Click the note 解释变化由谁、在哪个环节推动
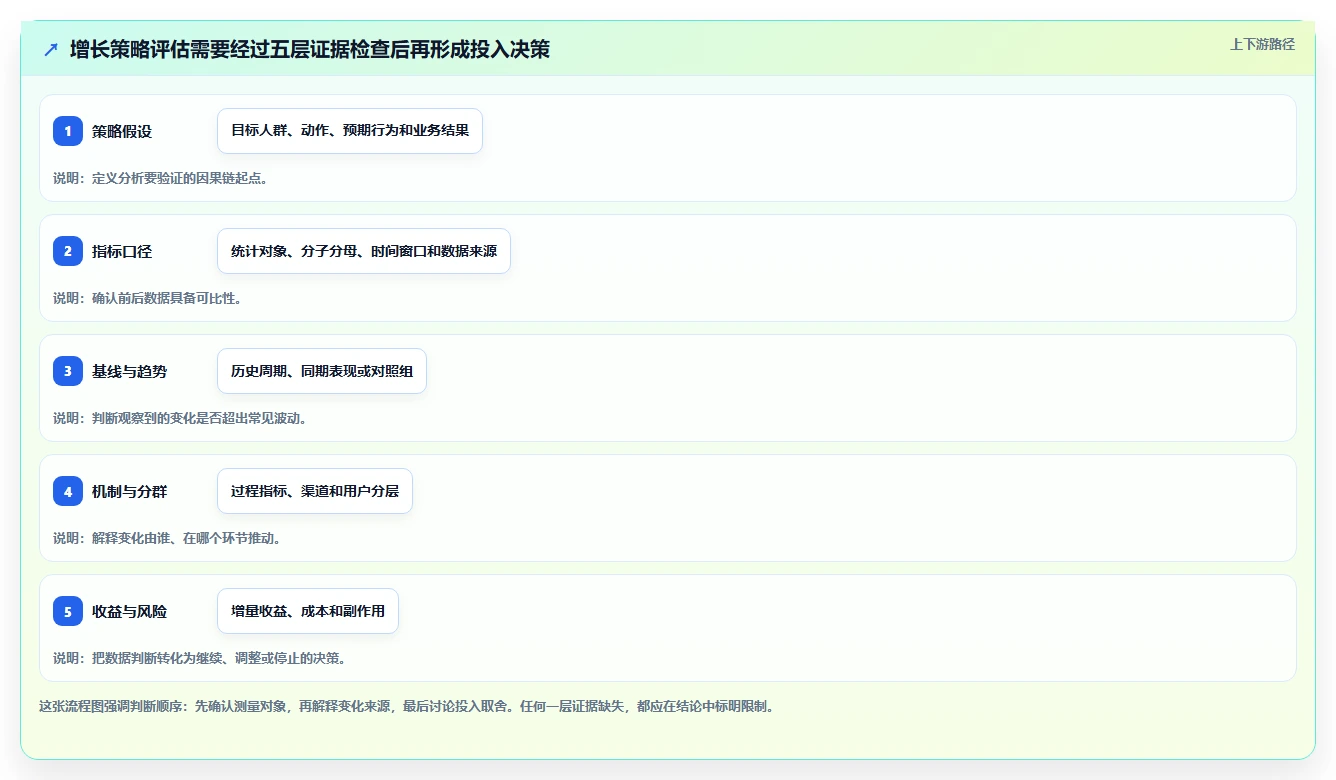The width and height of the screenshot is (1336, 780). [x=167, y=538]
